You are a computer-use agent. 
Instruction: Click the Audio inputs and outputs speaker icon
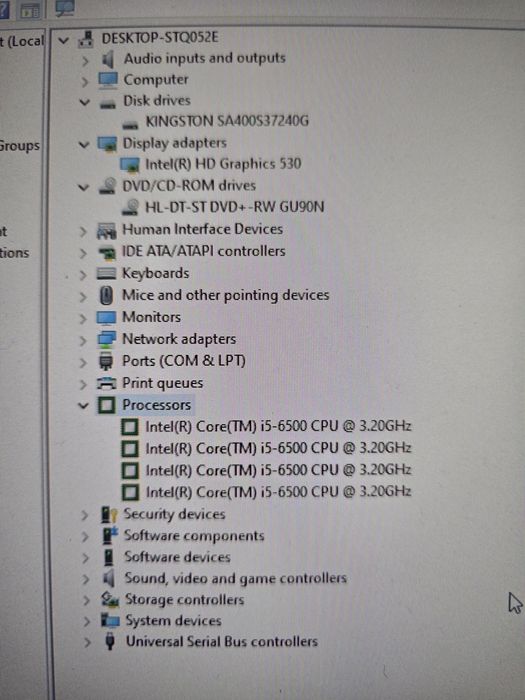point(108,59)
